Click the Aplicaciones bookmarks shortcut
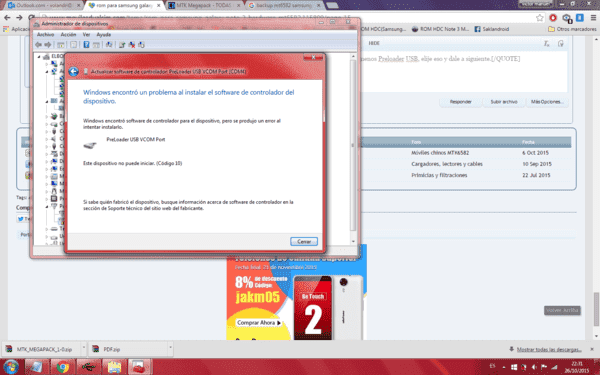The image size is (600, 375). coord(16,29)
